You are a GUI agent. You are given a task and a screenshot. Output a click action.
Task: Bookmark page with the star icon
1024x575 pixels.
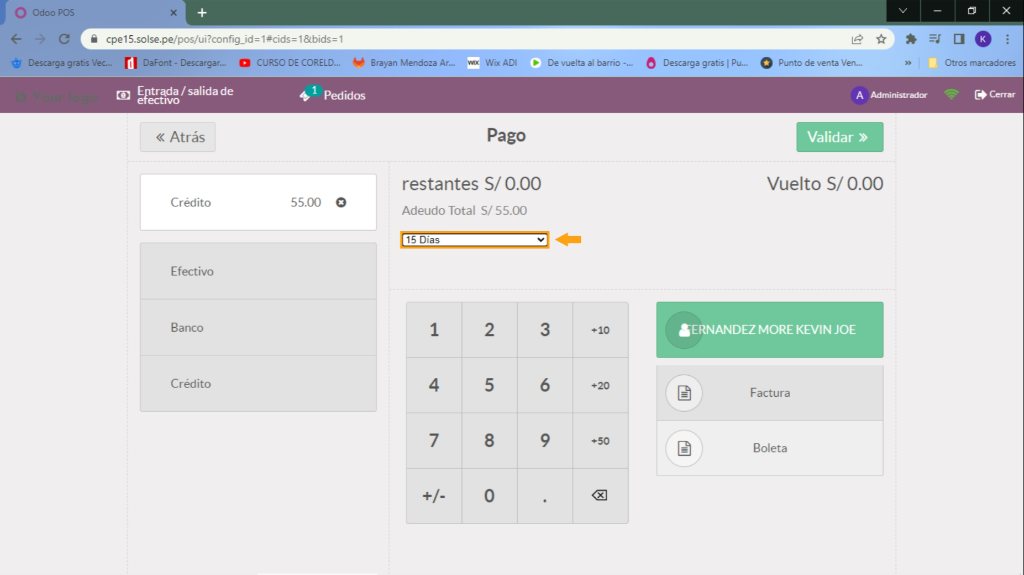(x=881, y=39)
